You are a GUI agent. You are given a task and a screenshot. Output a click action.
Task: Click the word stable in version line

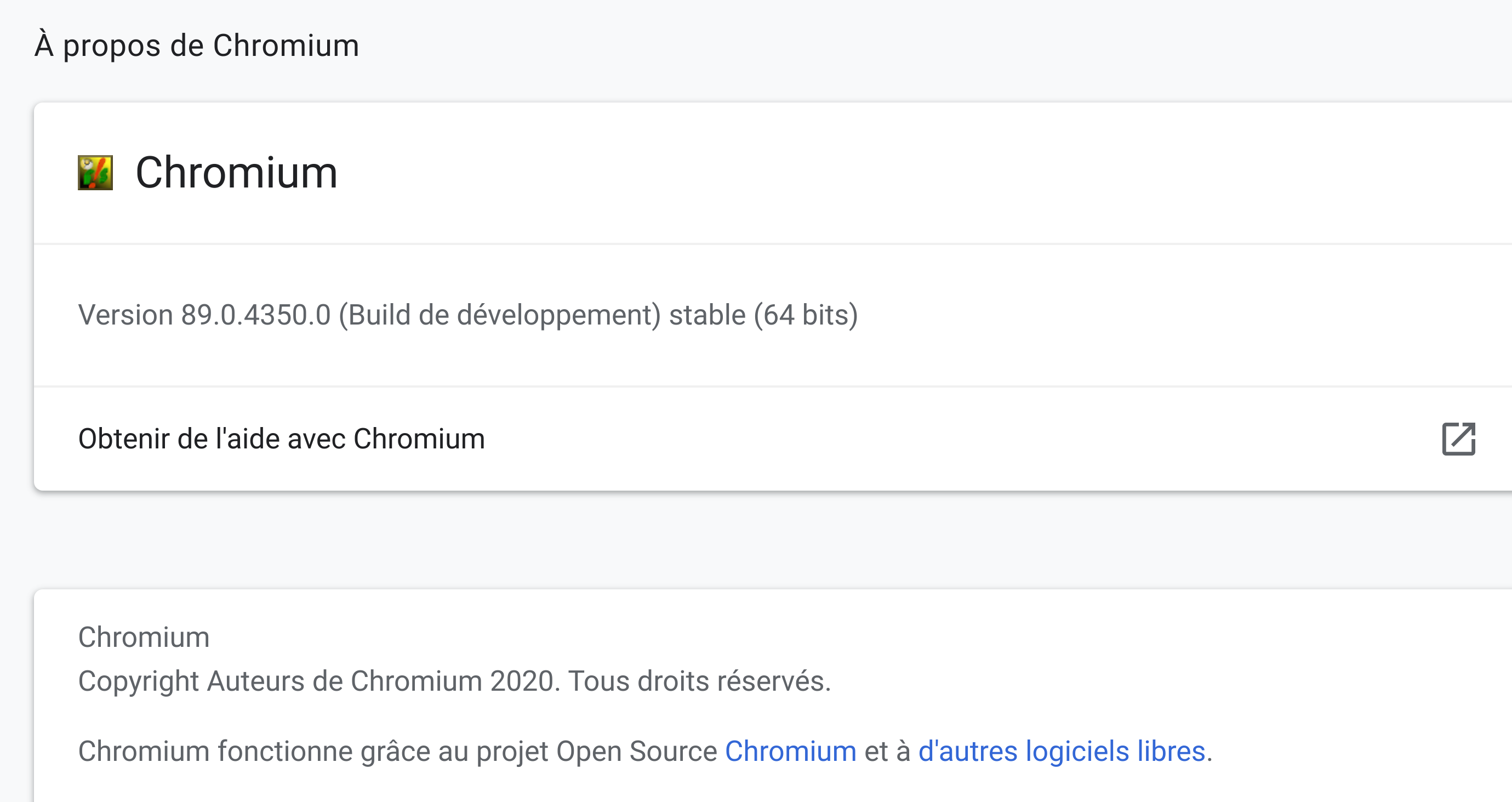[707, 315]
